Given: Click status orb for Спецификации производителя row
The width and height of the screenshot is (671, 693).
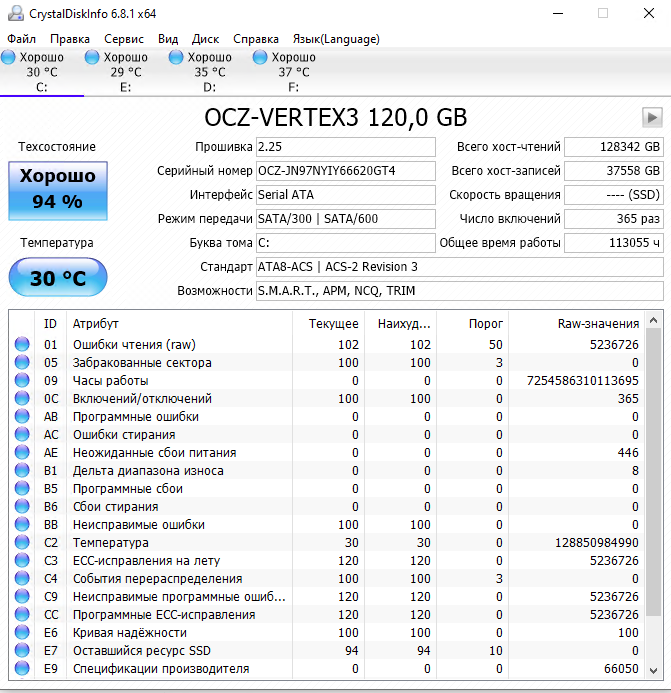Looking at the screenshot, I should pos(22,669).
